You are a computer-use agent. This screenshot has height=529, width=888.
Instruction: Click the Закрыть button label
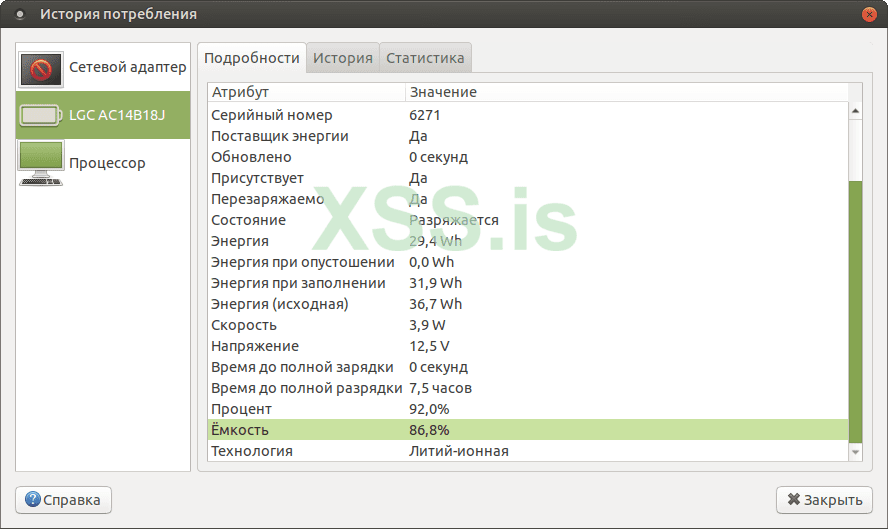pos(833,500)
